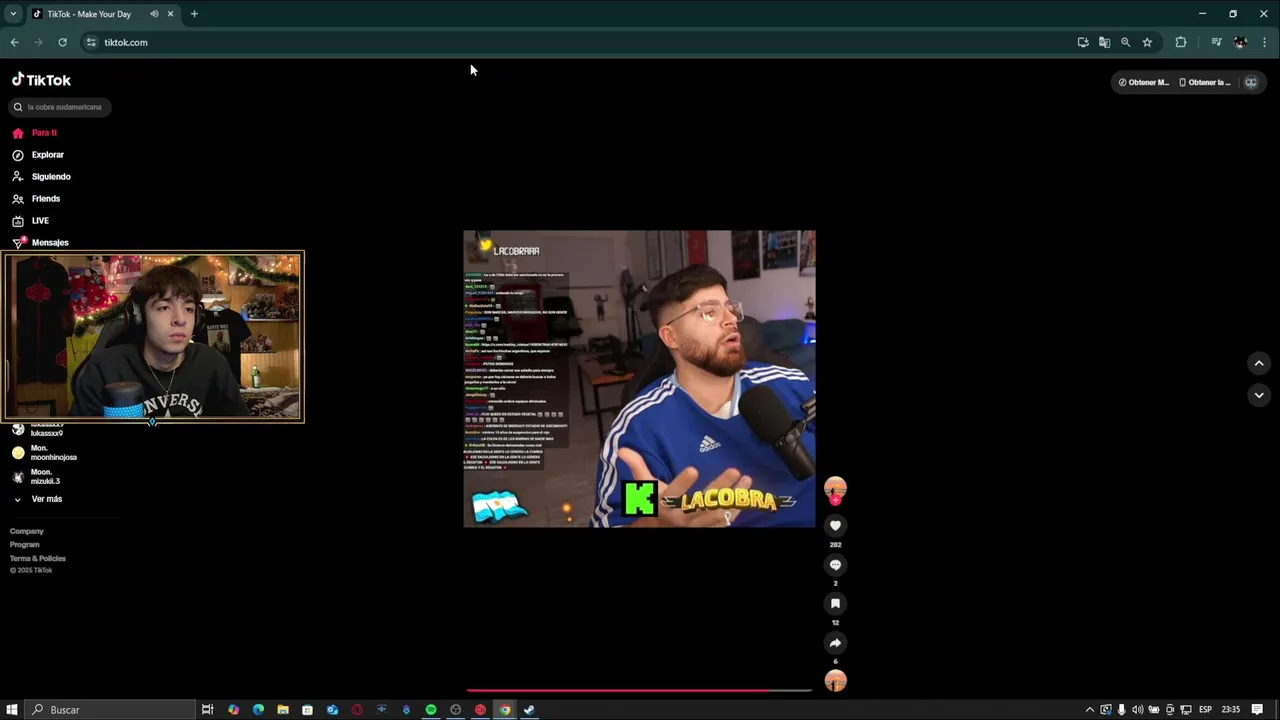Open the ESP language switcher
The width and height of the screenshot is (1280, 720).
[x=1205, y=710]
